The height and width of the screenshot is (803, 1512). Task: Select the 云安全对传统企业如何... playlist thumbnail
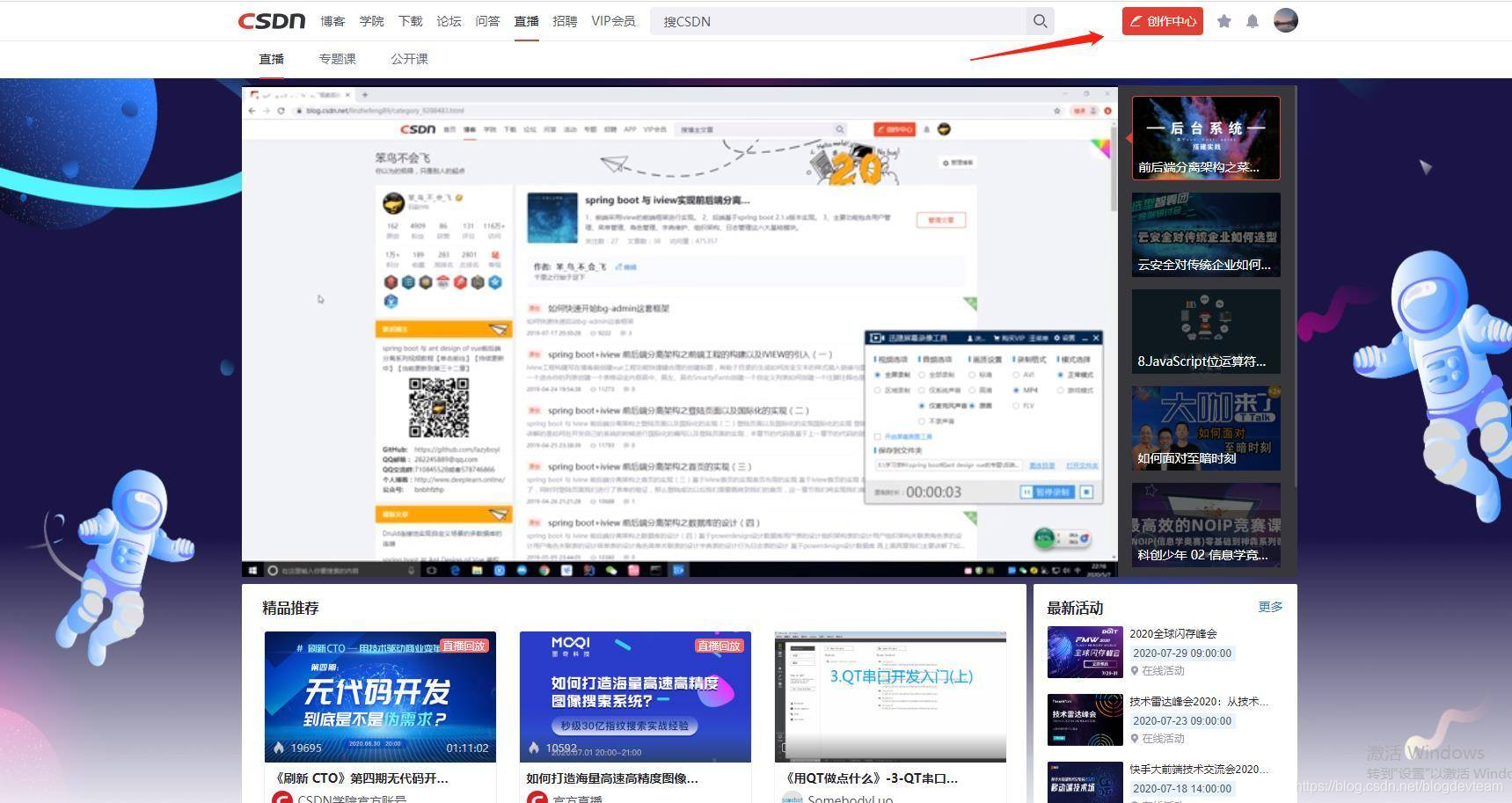[x=1206, y=235]
